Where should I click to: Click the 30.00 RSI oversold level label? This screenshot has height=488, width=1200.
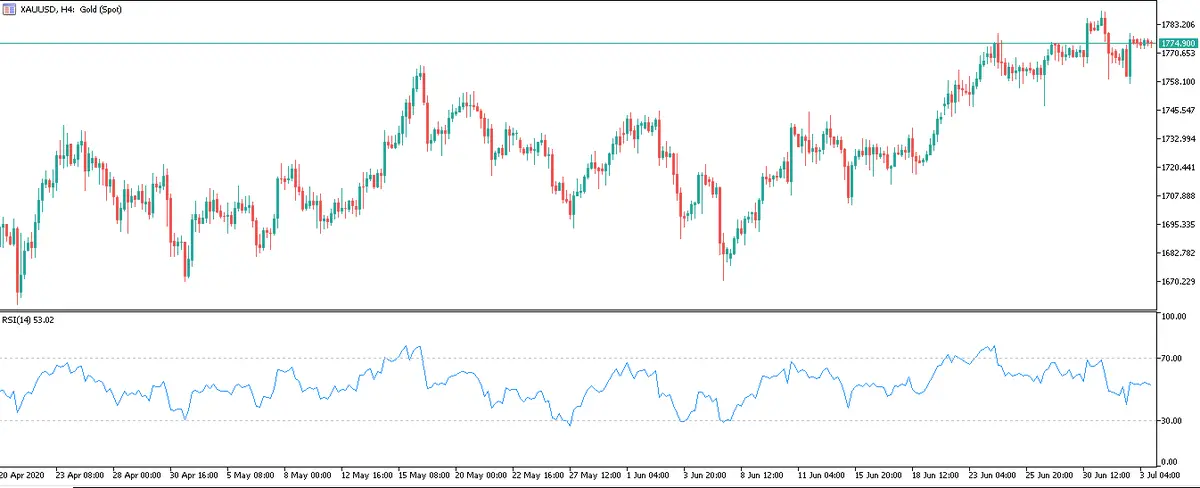pyautogui.click(x=1171, y=421)
